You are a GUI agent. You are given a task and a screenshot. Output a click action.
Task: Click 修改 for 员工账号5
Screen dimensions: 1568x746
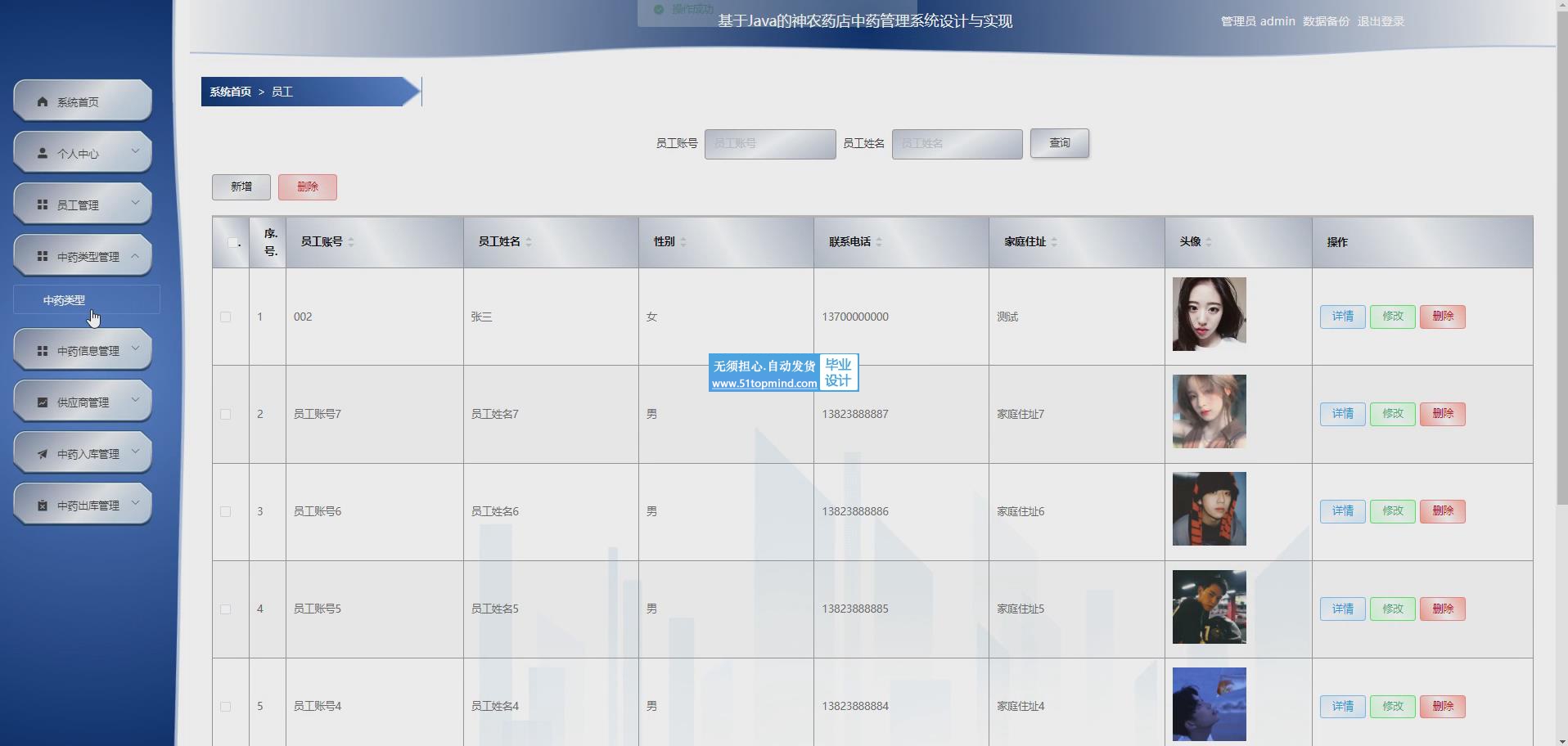[1393, 609]
